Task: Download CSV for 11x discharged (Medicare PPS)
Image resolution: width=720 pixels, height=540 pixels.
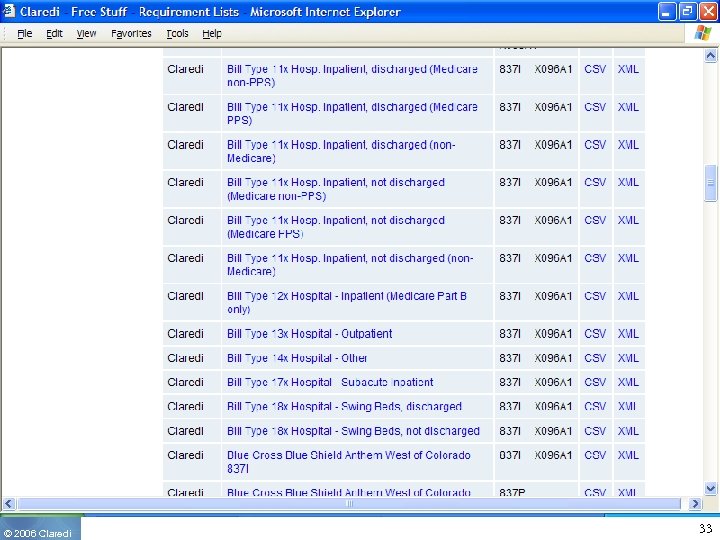Action: point(595,107)
